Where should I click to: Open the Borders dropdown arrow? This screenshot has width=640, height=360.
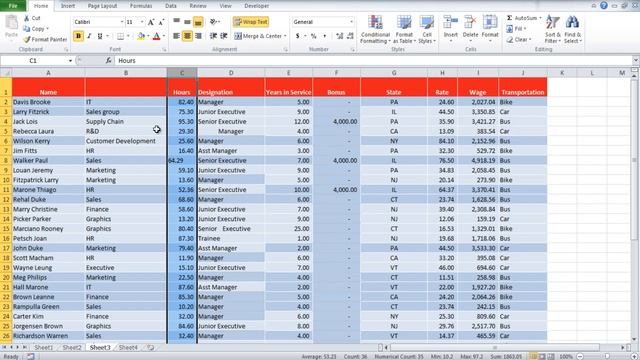[128, 36]
